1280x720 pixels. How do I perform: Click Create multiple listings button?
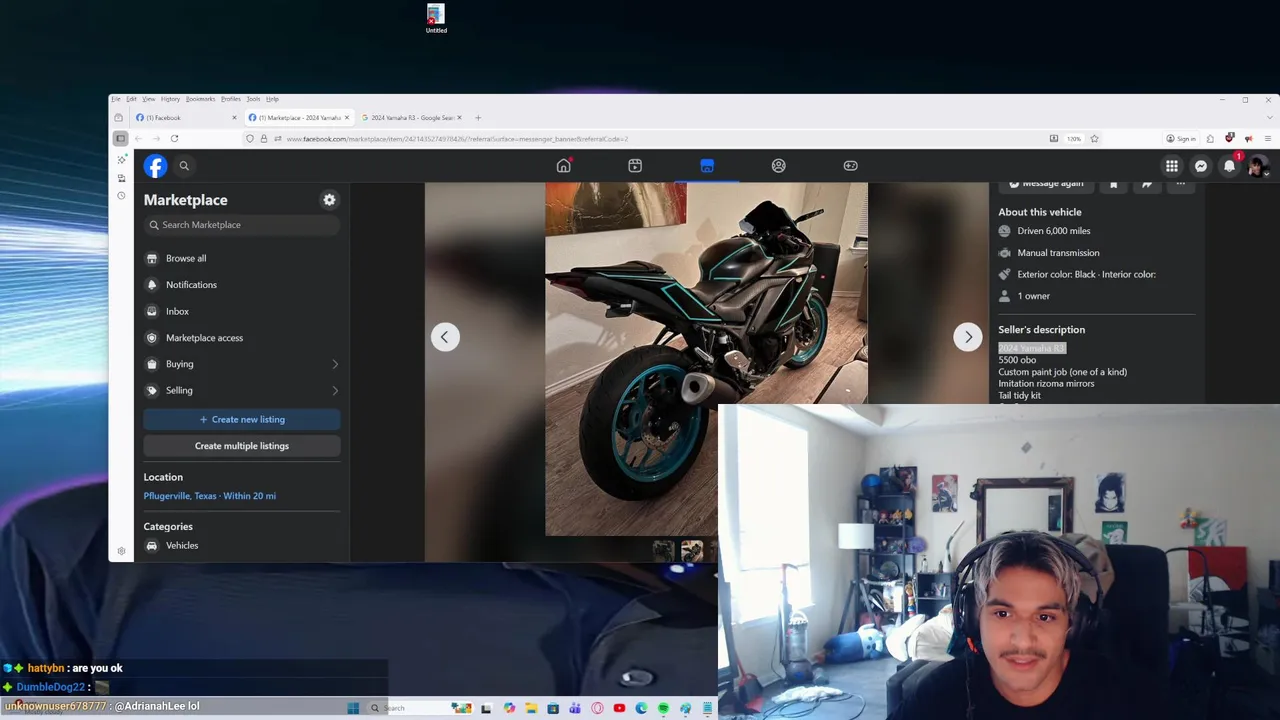(242, 446)
